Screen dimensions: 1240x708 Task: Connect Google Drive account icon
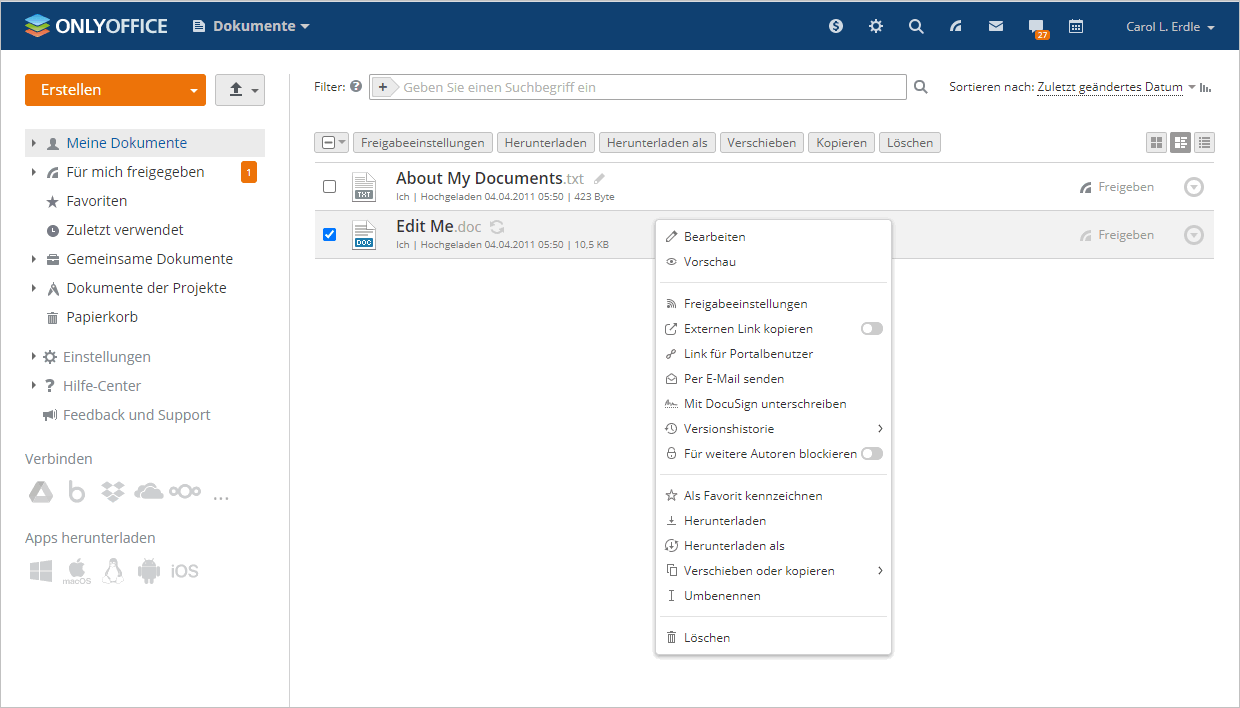pyautogui.click(x=40, y=492)
